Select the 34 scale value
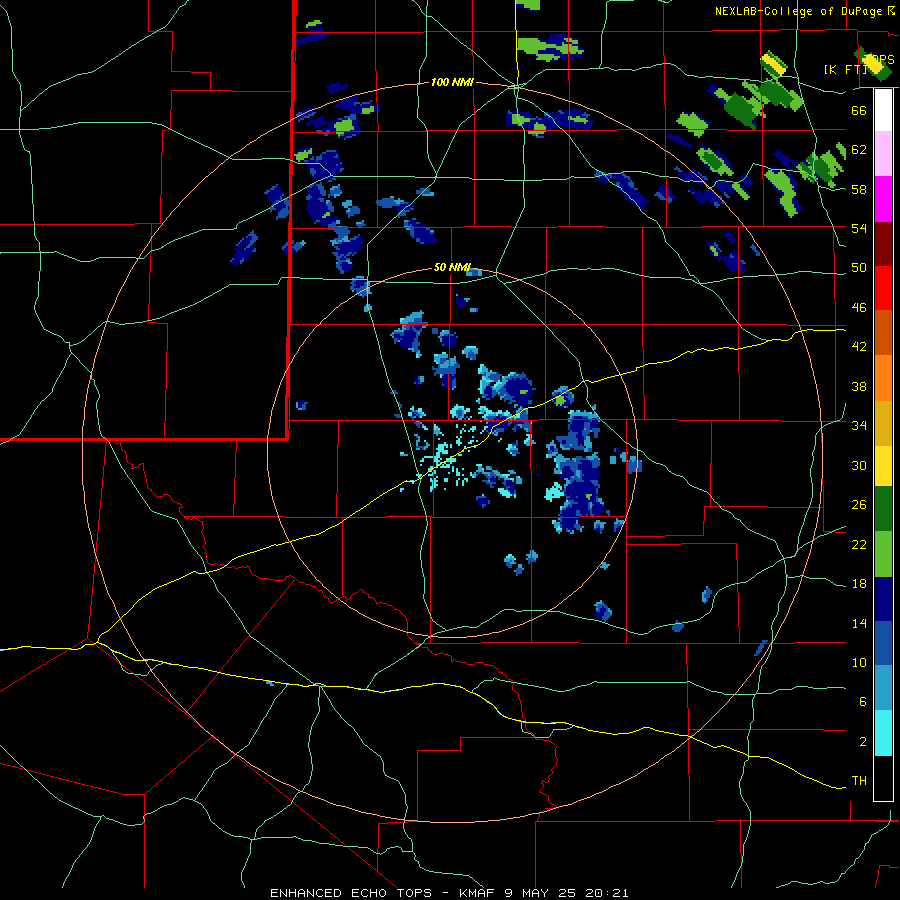The width and height of the screenshot is (900, 900). pyautogui.click(x=859, y=426)
